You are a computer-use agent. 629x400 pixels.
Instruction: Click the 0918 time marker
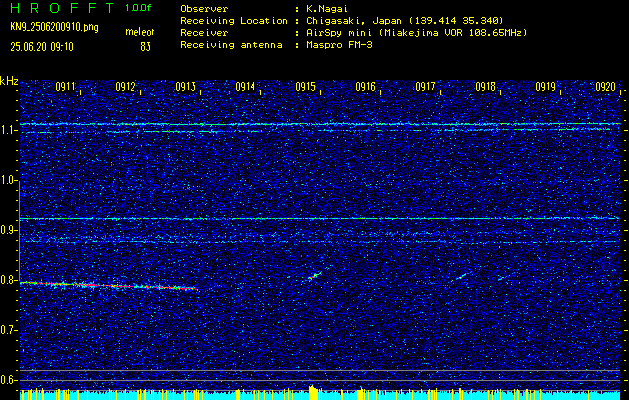tap(485, 87)
